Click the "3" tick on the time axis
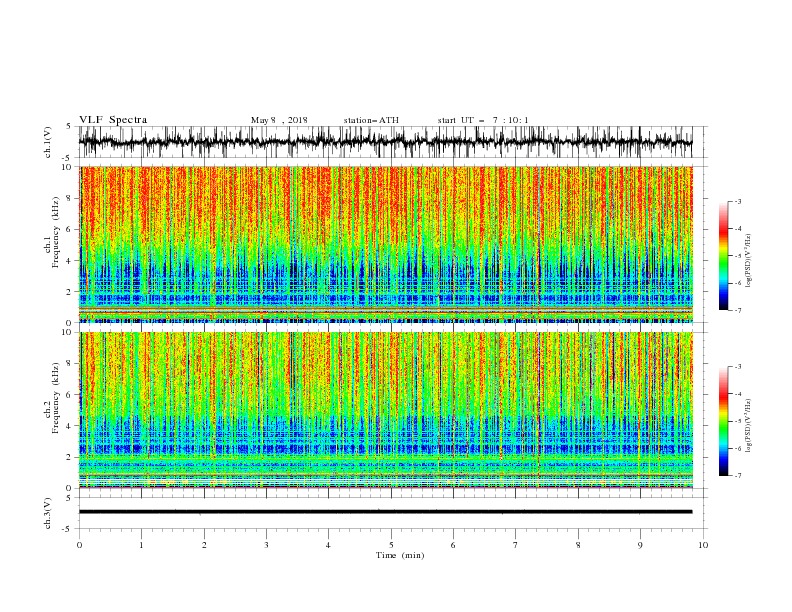Viewport: 792px width, 612px height. (266, 545)
